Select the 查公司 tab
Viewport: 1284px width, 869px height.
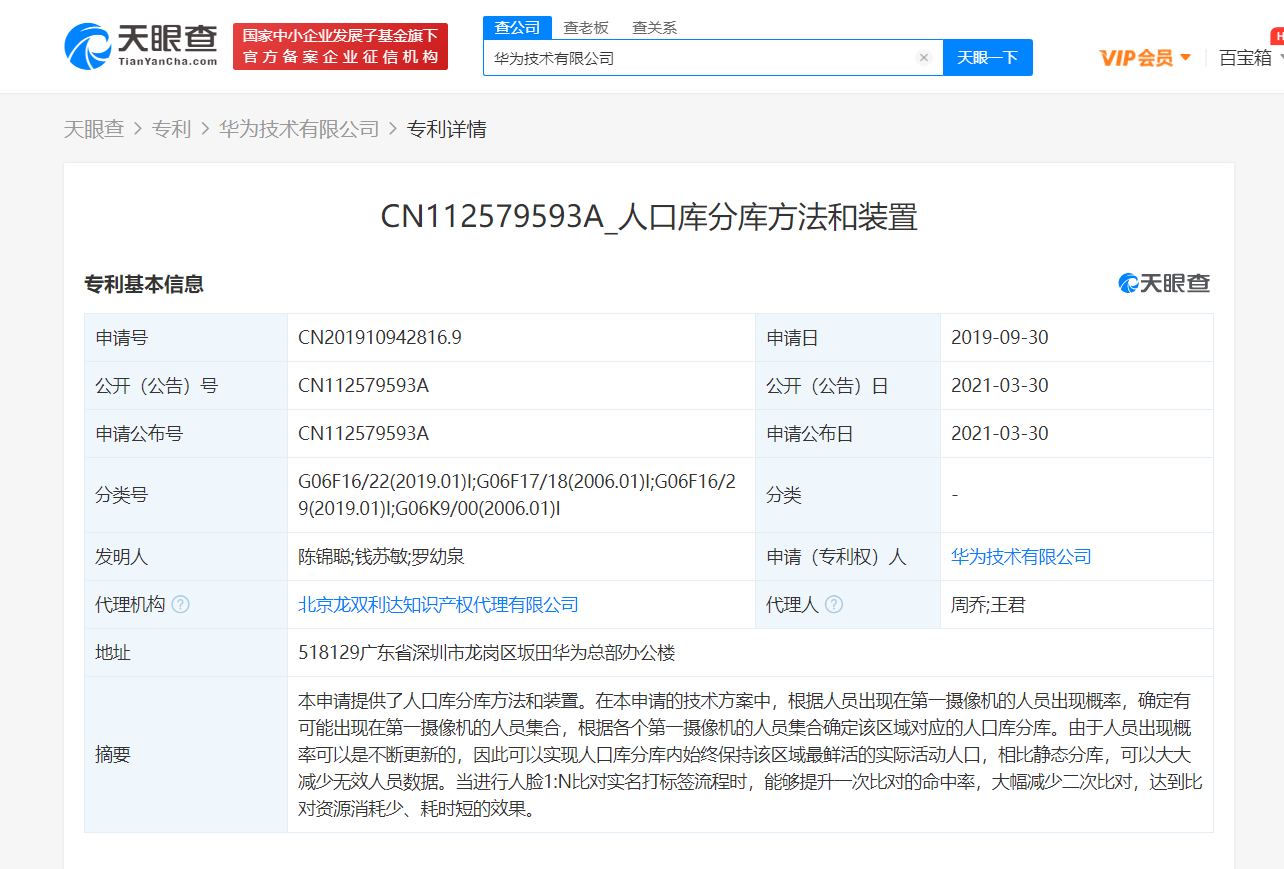click(516, 27)
